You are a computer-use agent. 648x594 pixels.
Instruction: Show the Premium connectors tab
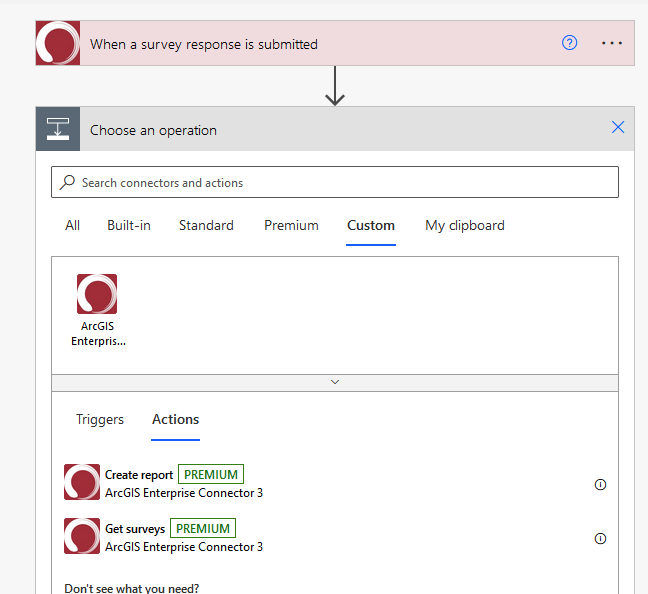coord(291,225)
